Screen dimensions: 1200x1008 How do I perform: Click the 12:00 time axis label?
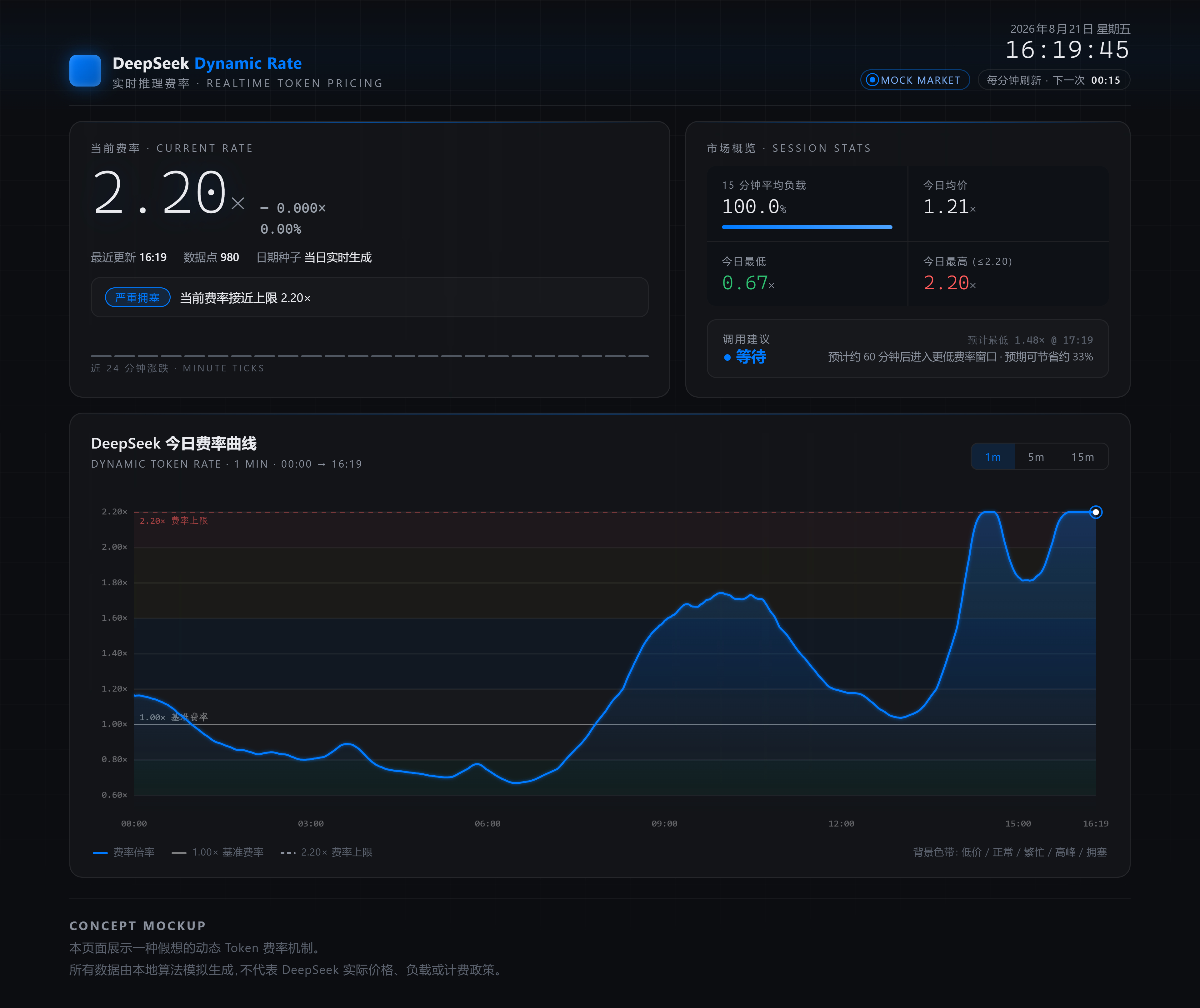[841, 823]
